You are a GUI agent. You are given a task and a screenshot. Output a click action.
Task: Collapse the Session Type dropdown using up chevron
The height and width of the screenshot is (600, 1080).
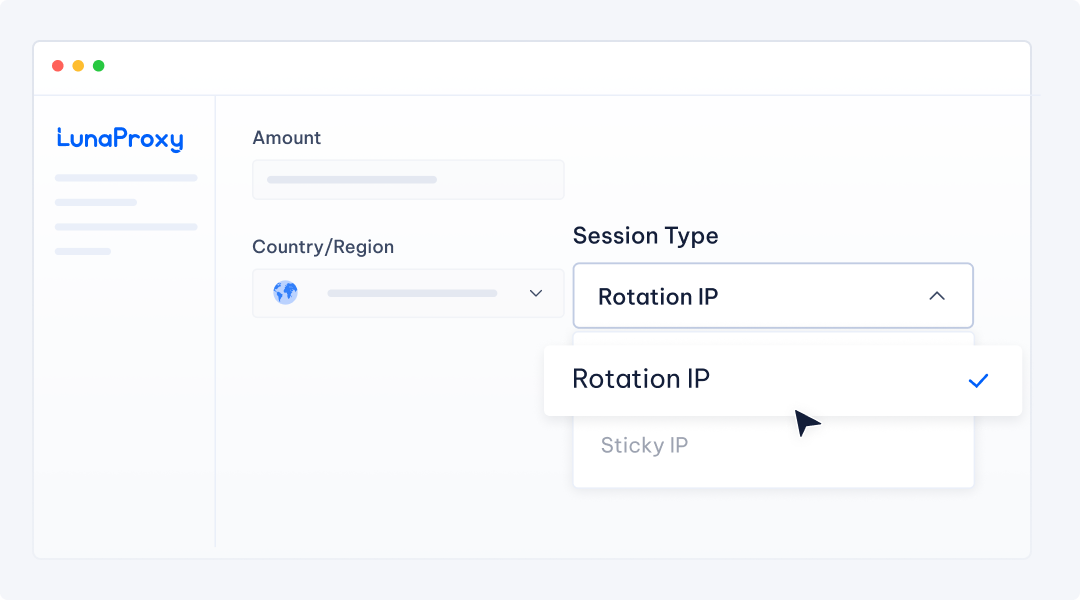(937, 296)
